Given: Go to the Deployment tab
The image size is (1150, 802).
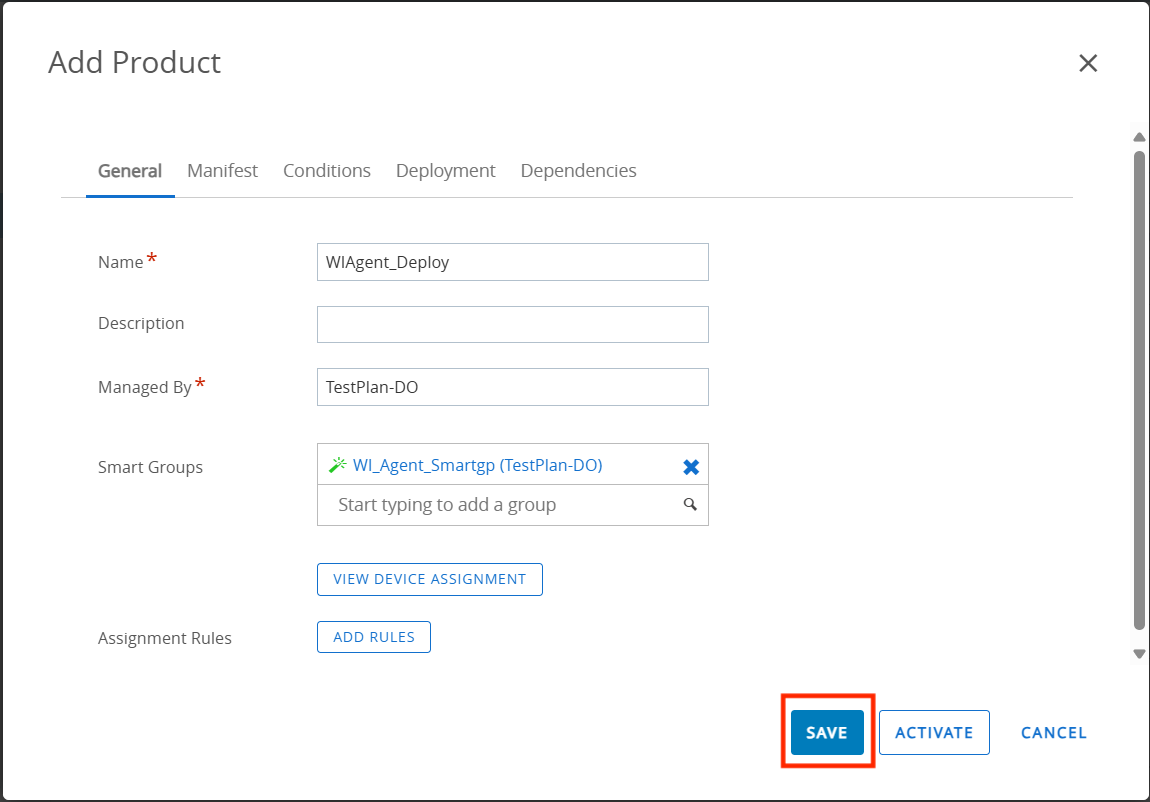Looking at the screenshot, I should 445,171.
